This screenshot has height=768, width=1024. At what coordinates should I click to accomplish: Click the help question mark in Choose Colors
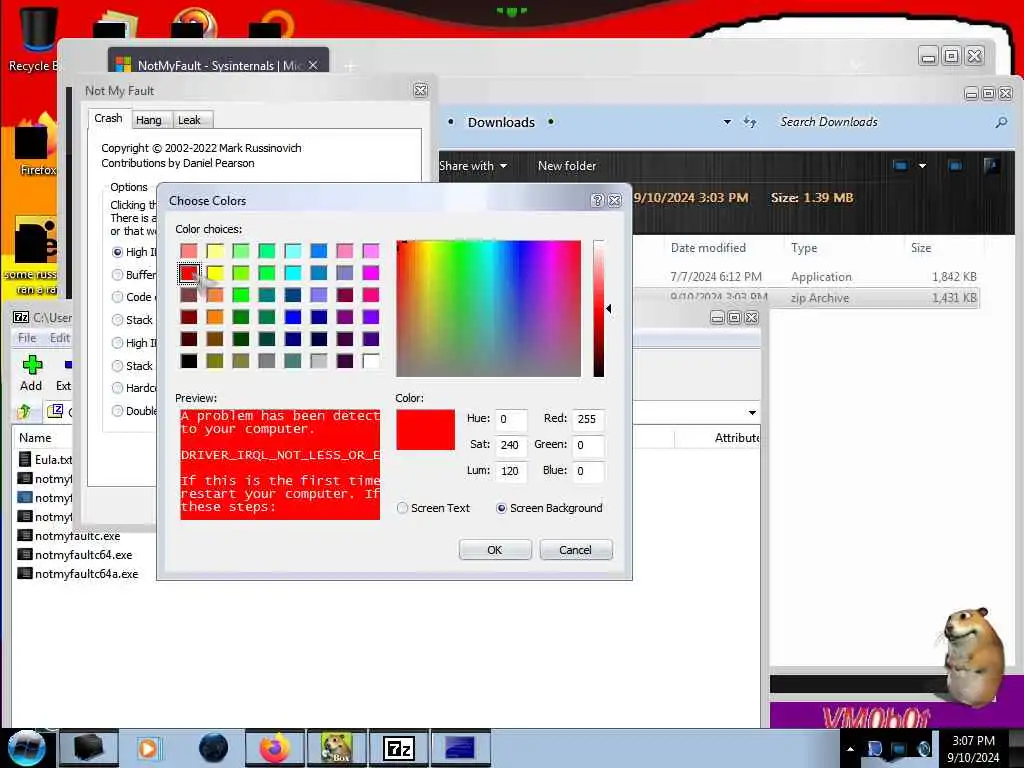click(597, 200)
